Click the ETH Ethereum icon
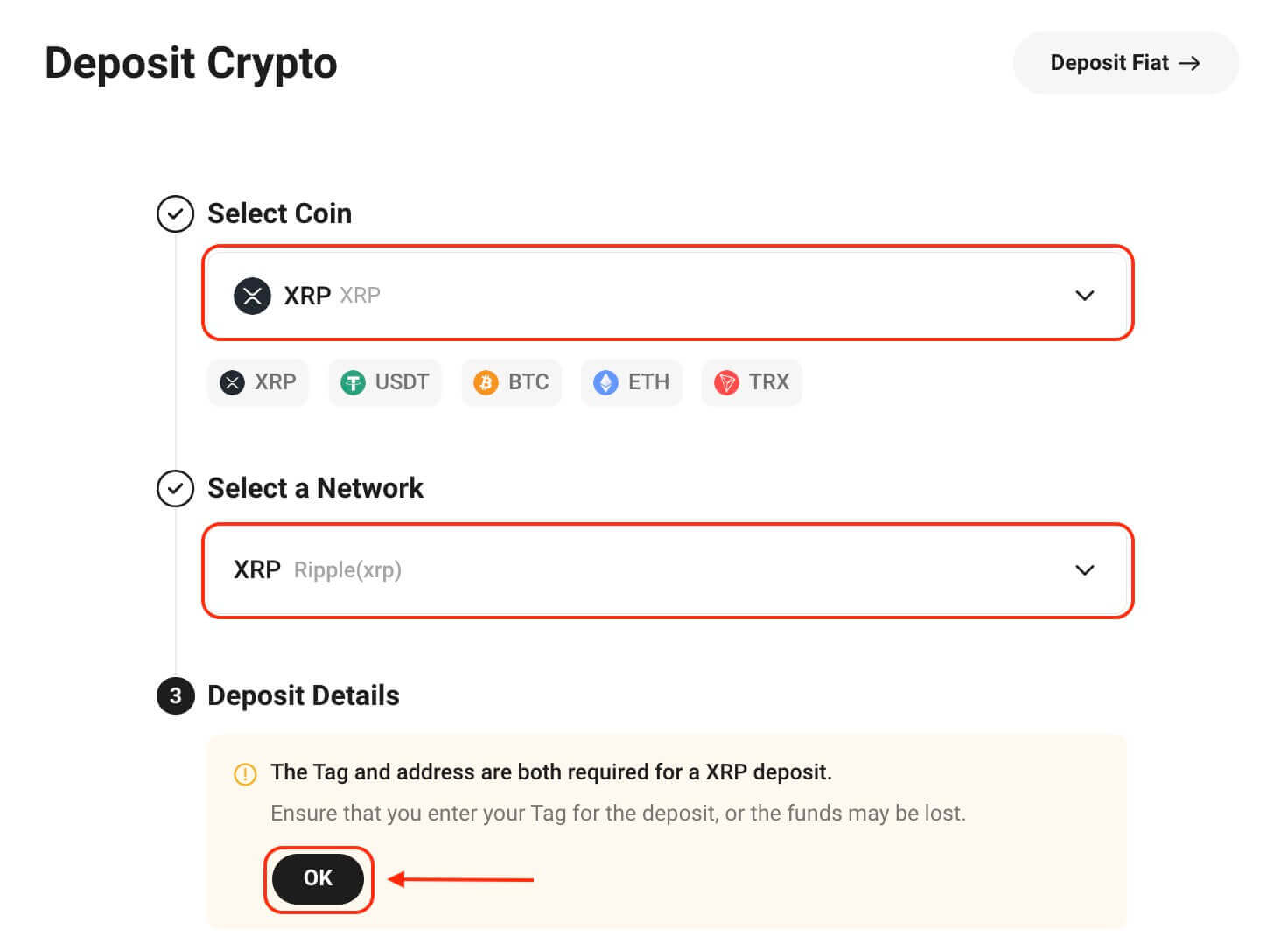 click(605, 382)
